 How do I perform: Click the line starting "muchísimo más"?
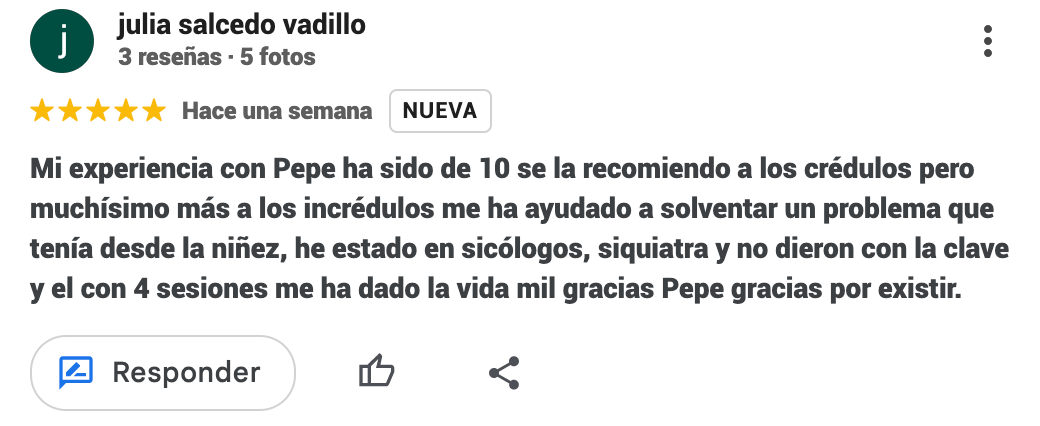click(x=502, y=208)
